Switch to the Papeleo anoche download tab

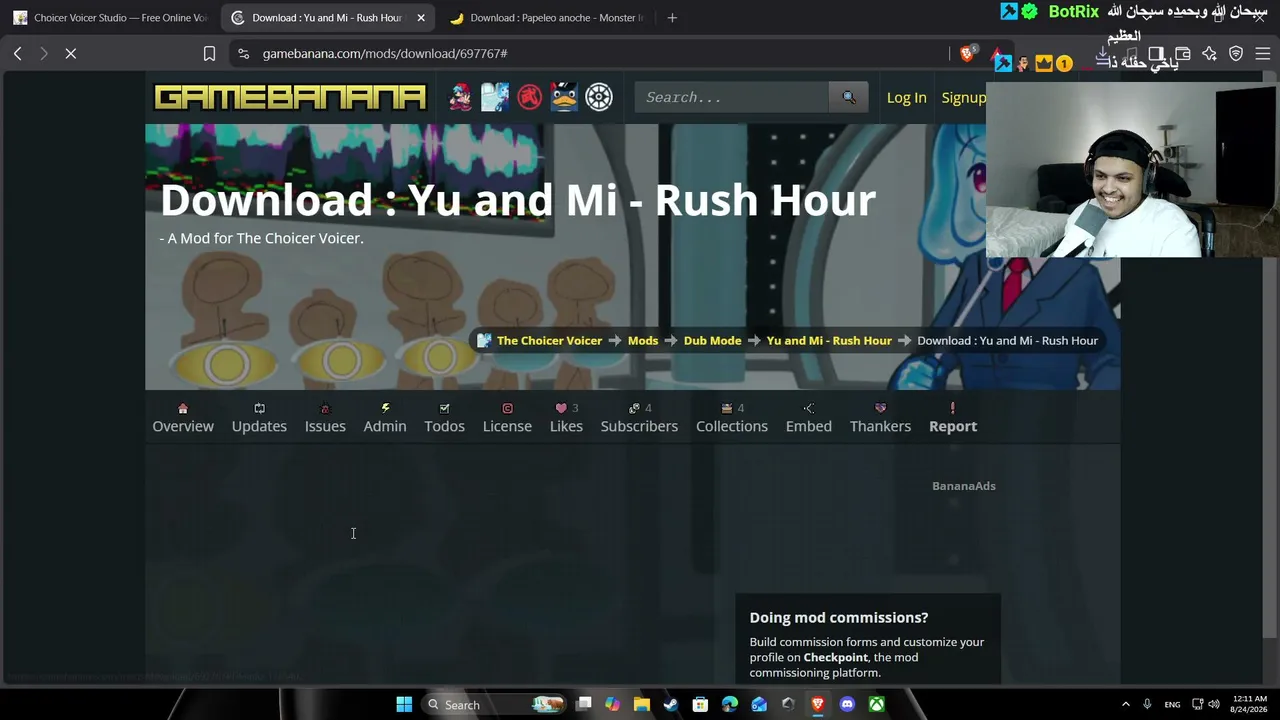point(548,17)
